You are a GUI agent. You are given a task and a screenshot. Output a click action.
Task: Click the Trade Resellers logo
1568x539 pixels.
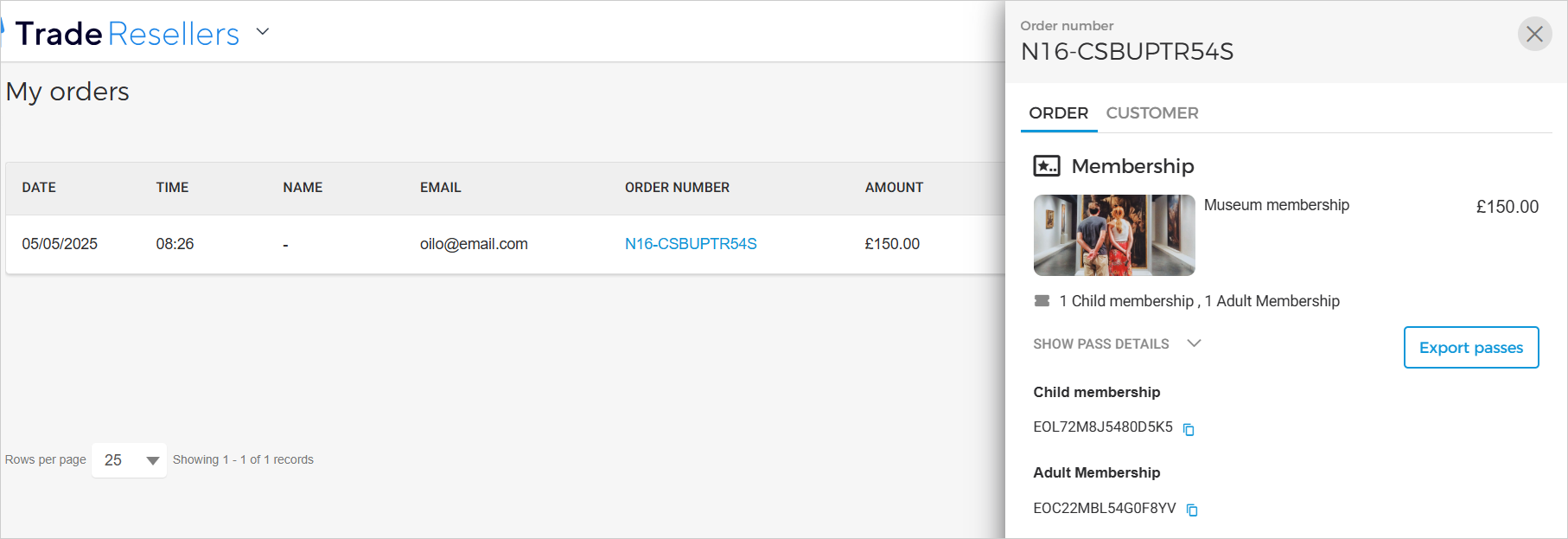(127, 34)
